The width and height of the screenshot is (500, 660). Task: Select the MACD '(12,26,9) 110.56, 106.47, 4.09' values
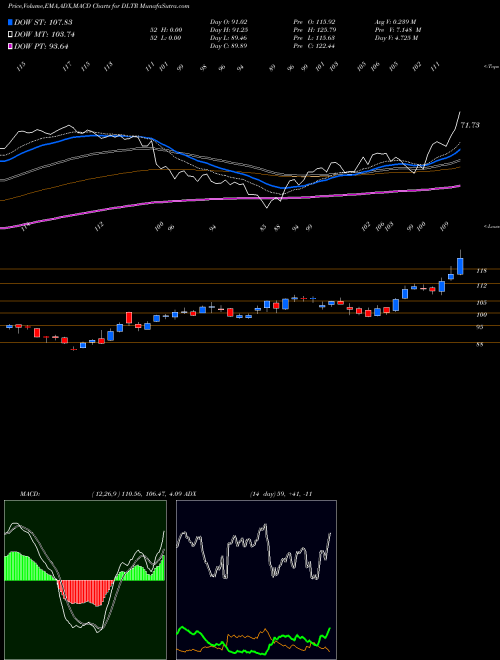coord(137,494)
